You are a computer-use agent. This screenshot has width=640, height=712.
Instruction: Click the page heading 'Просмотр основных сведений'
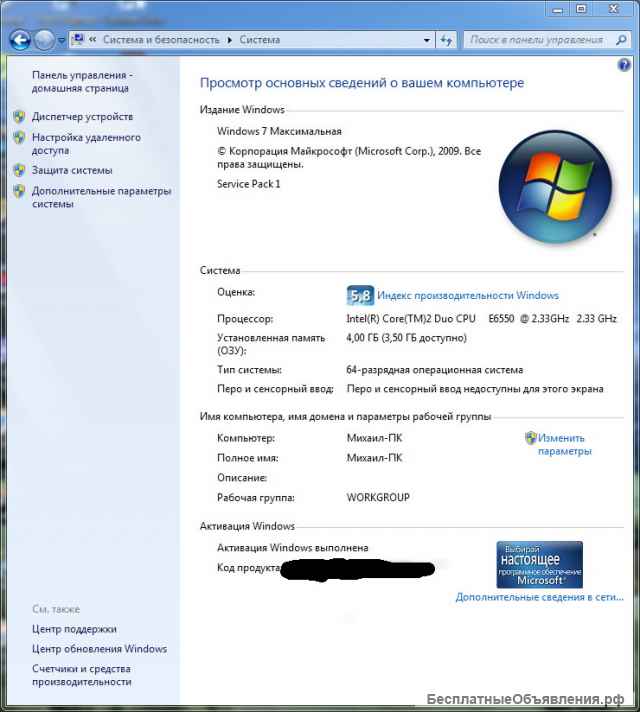pos(362,83)
